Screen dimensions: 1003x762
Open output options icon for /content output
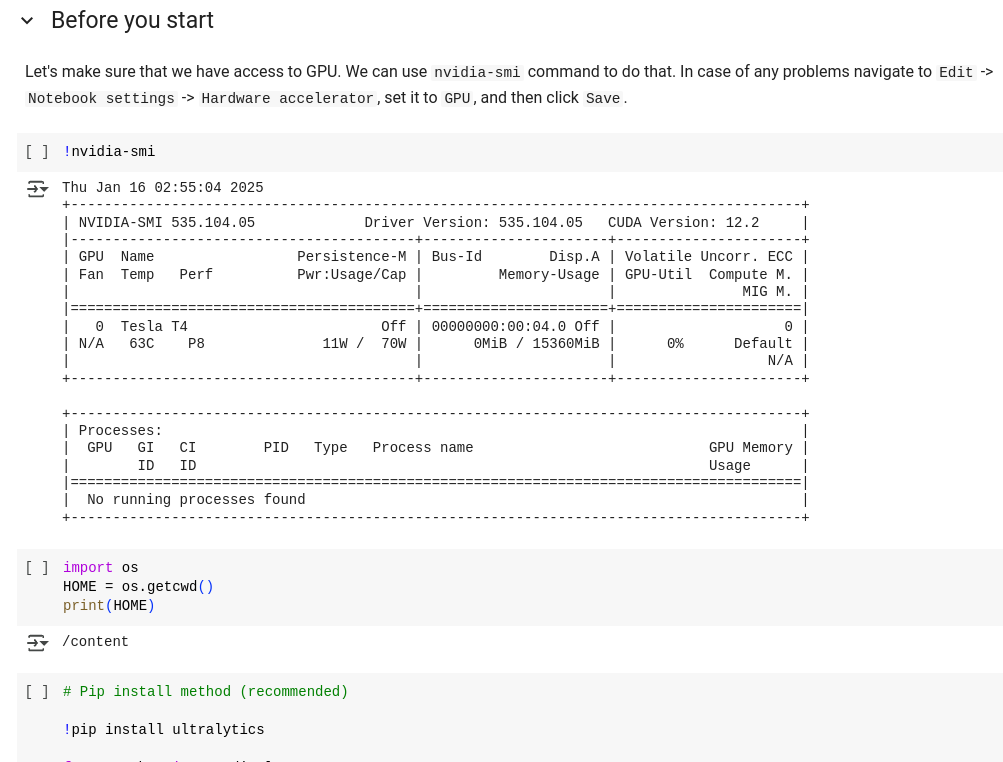(37, 642)
